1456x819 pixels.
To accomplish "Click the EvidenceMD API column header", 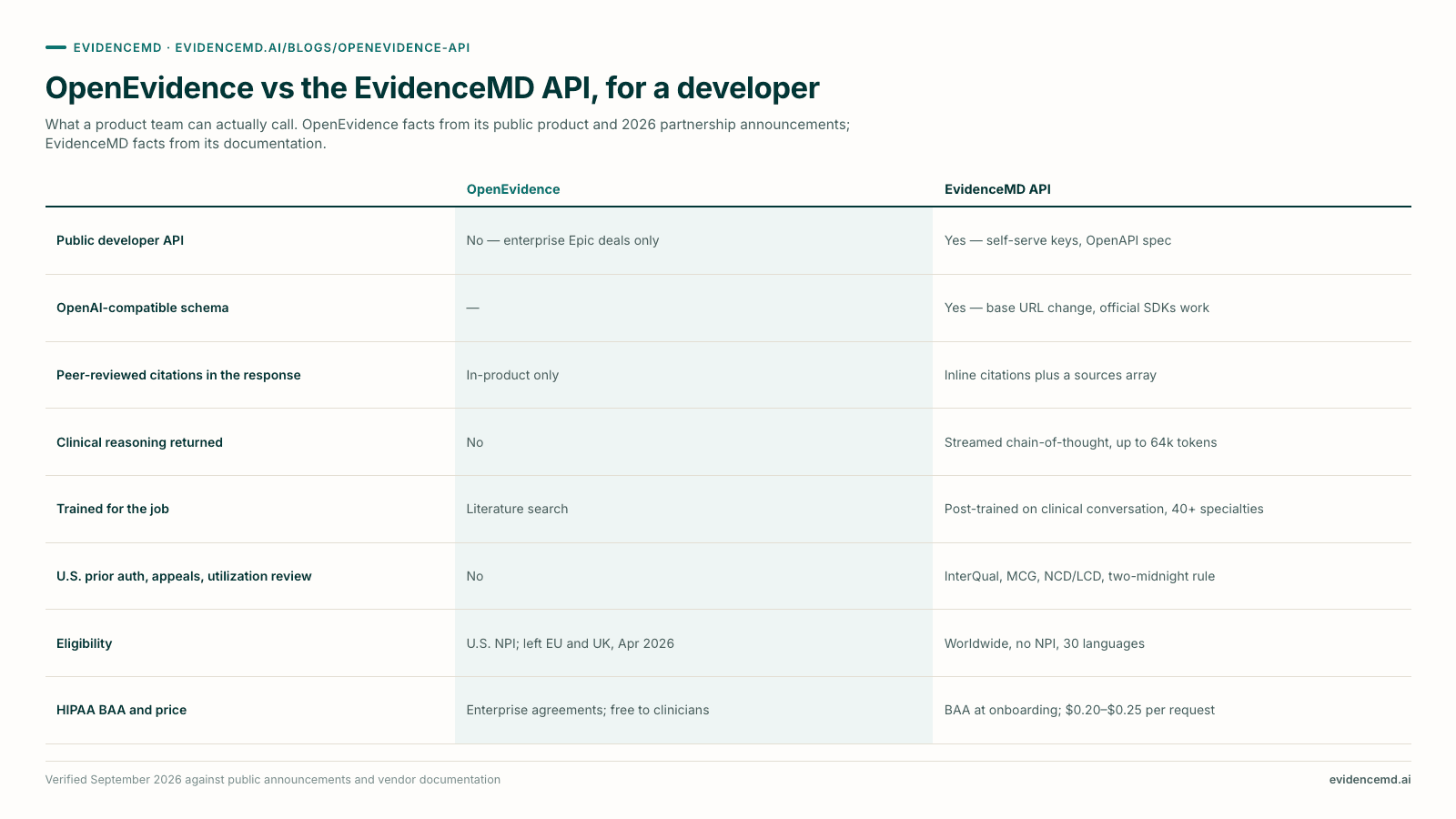I will point(997,189).
